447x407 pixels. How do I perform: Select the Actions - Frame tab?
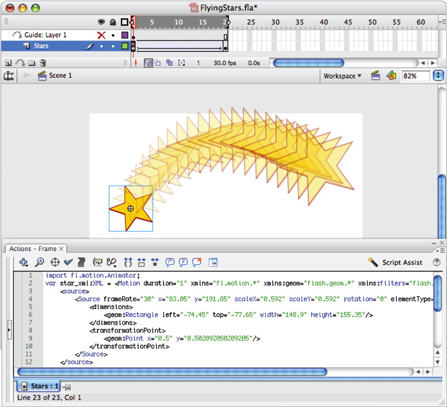coord(33,249)
